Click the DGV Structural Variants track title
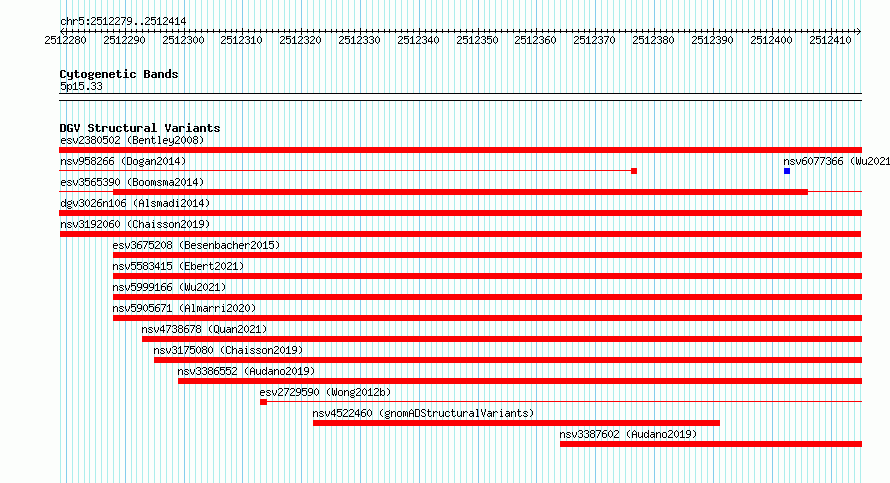Viewport: 890px width, 483px height. click(140, 128)
